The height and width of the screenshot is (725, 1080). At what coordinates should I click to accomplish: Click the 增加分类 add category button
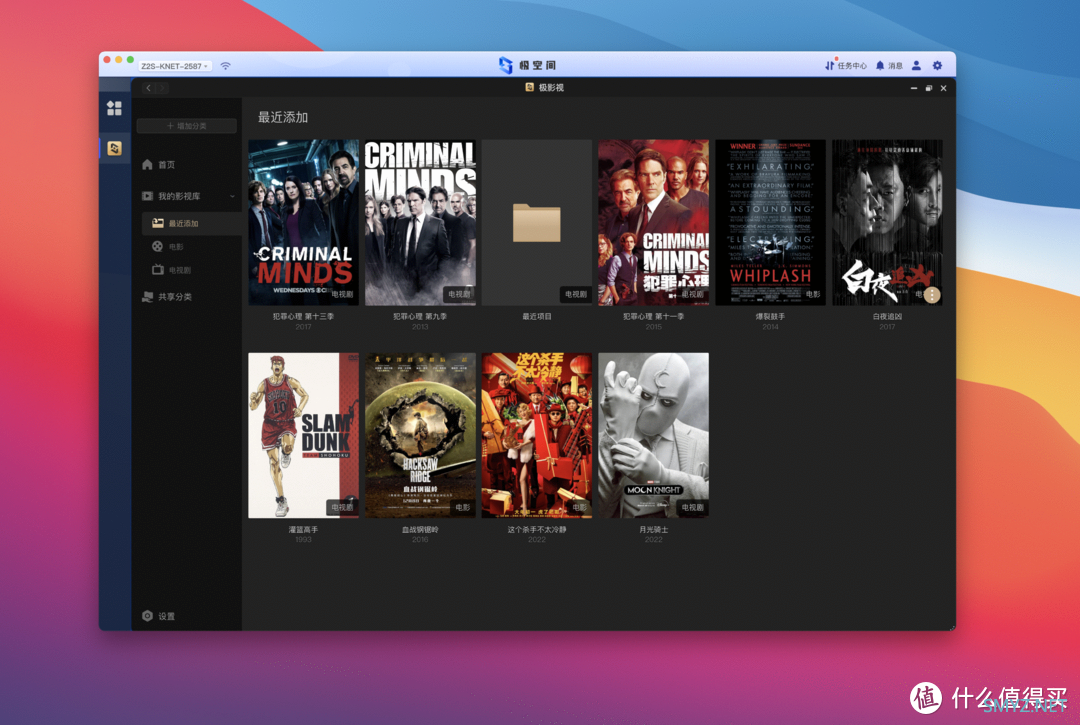click(187, 126)
